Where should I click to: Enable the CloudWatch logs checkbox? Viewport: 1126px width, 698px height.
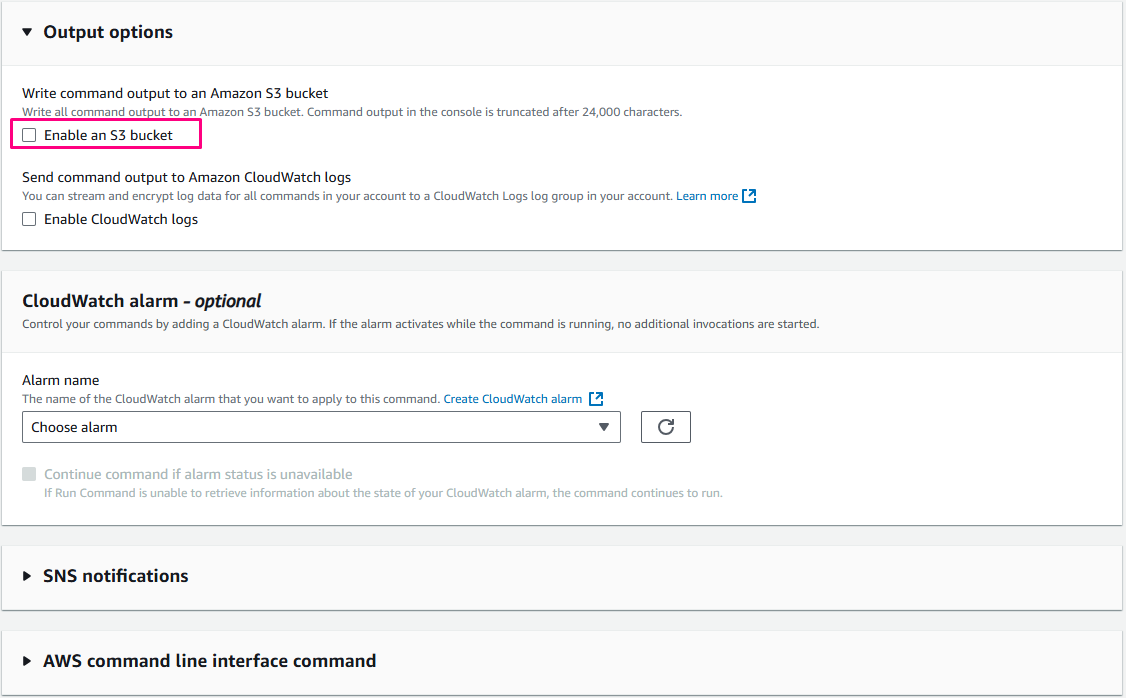(x=30, y=219)
